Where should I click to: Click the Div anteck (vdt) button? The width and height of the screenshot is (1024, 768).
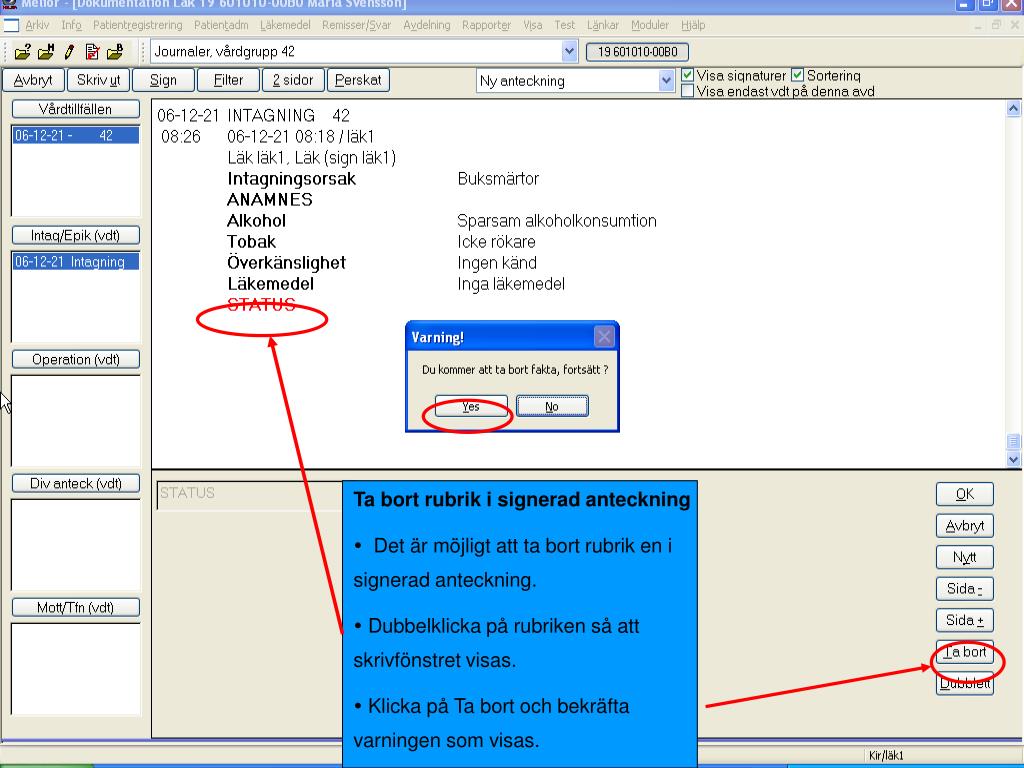76,483
